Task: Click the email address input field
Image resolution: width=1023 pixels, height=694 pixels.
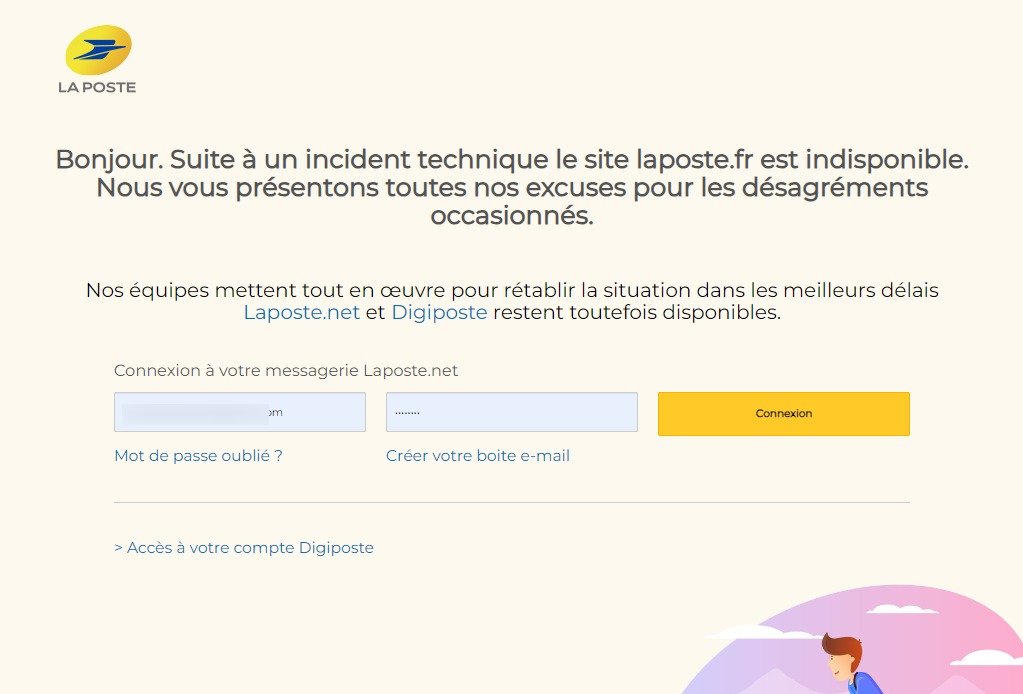Action: (x=240, y=411)
